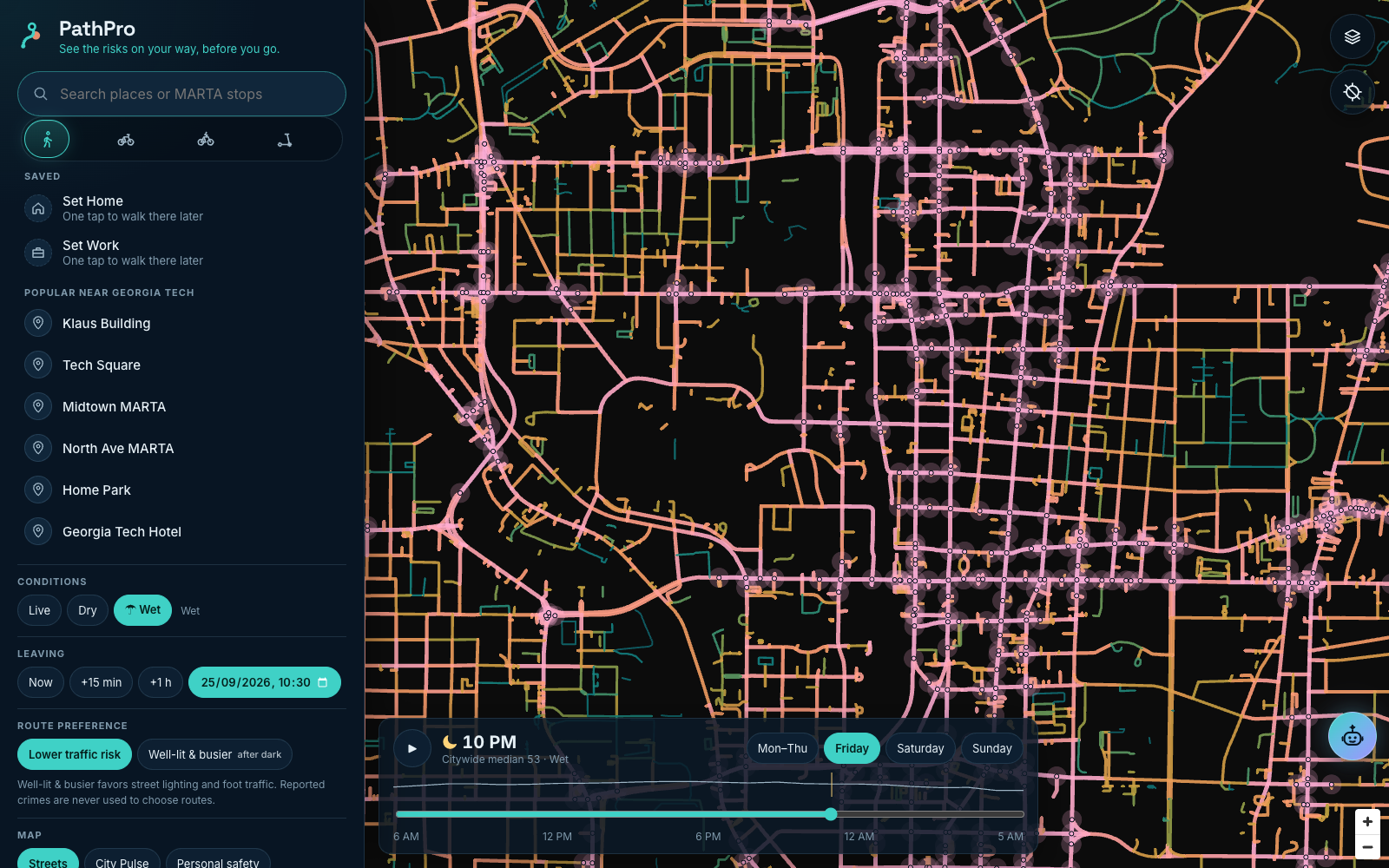Switch conditions to Live
This screenshot has height=868, width=1389.
[39, 610]
